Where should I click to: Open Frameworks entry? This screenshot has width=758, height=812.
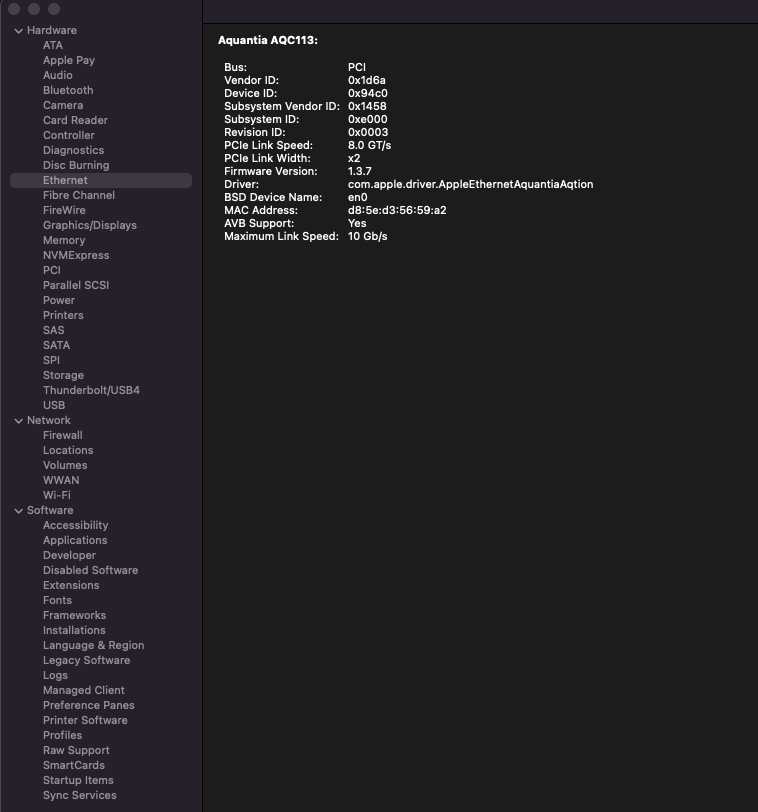[74, 616]
